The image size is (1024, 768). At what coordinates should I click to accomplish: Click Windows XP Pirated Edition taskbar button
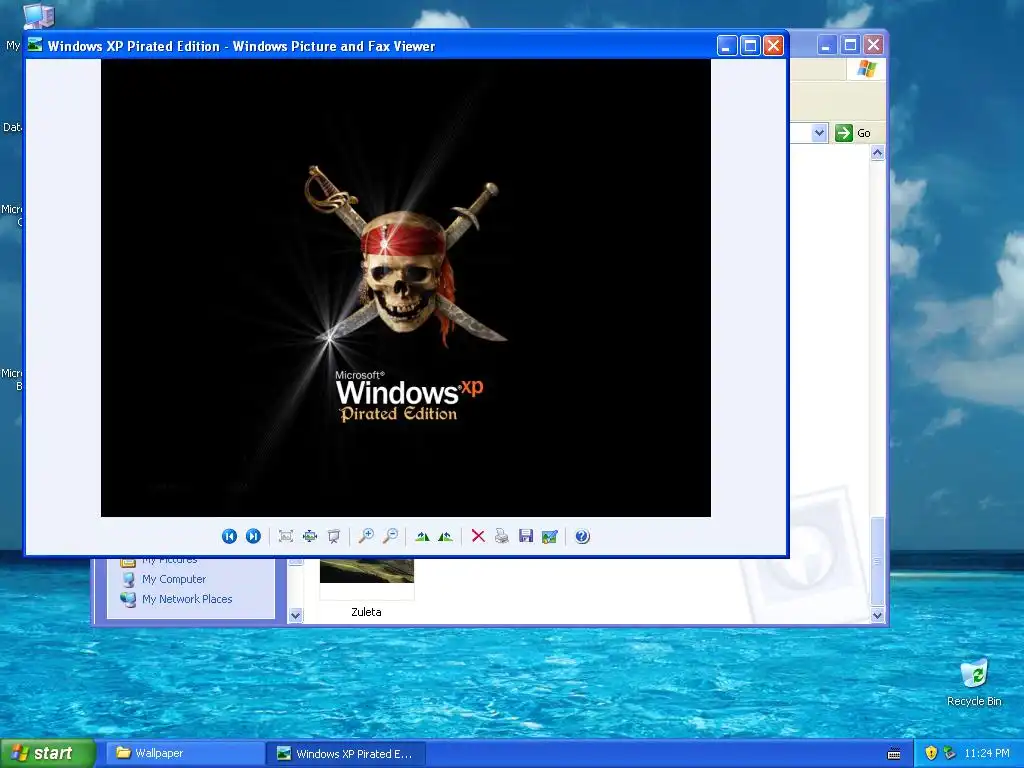tap(347, 753)
